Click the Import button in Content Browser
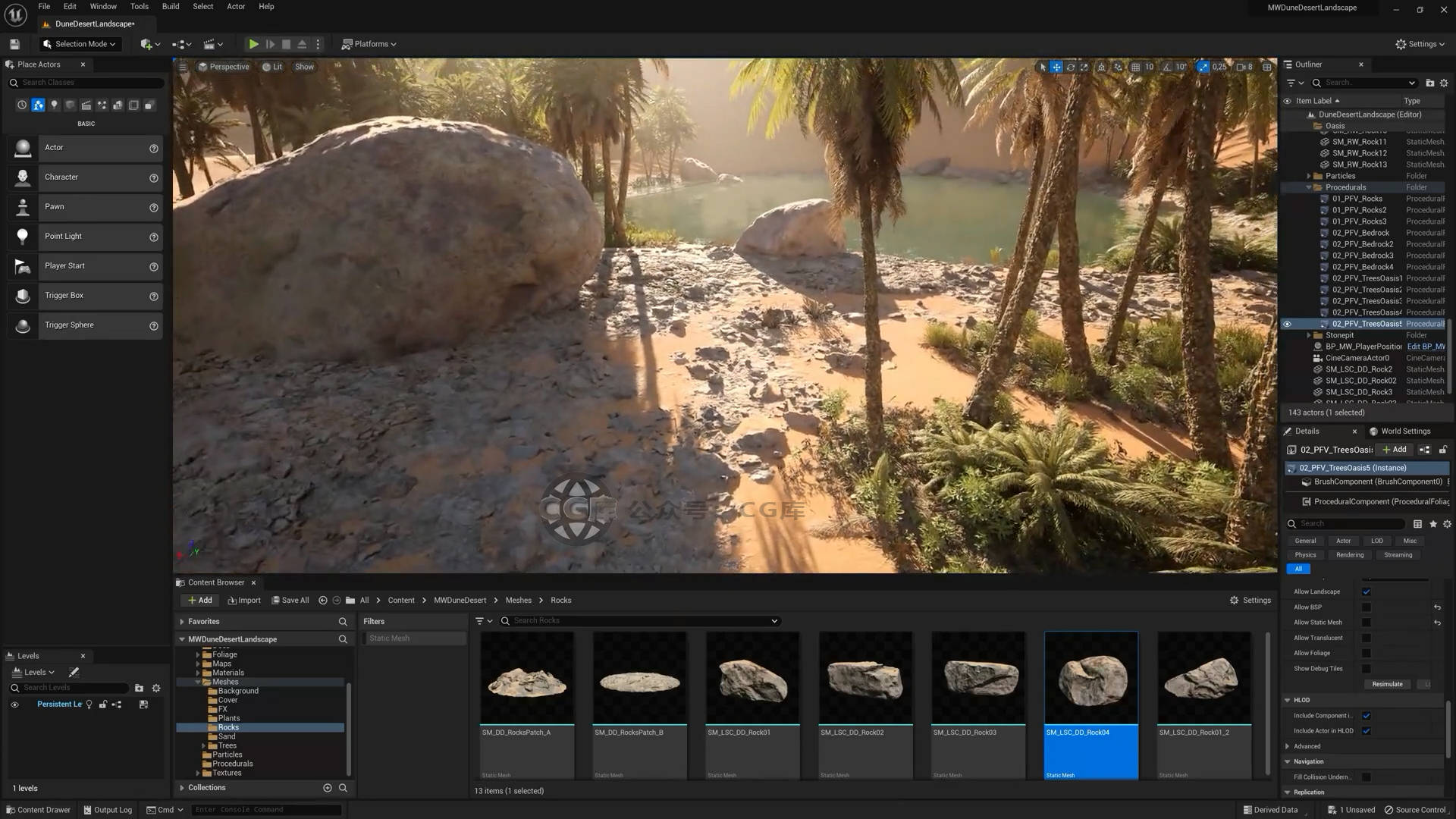1456x819 pixels. [x=243, y=601]
